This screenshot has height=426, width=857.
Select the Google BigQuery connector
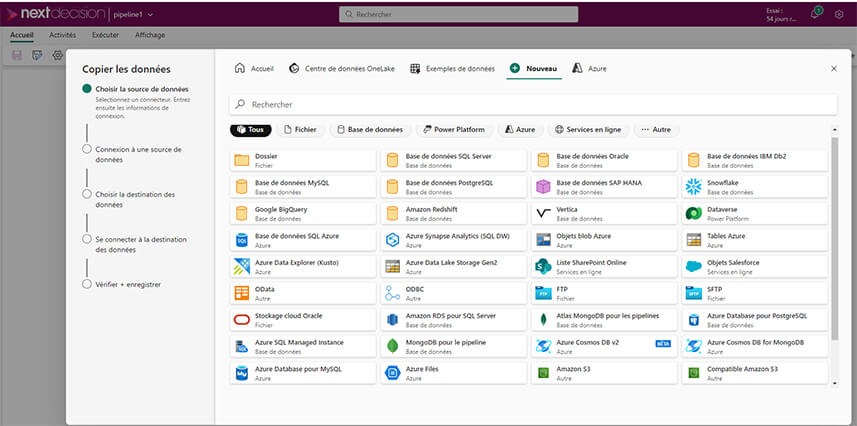pyautogui.click(x=303, y=214)
